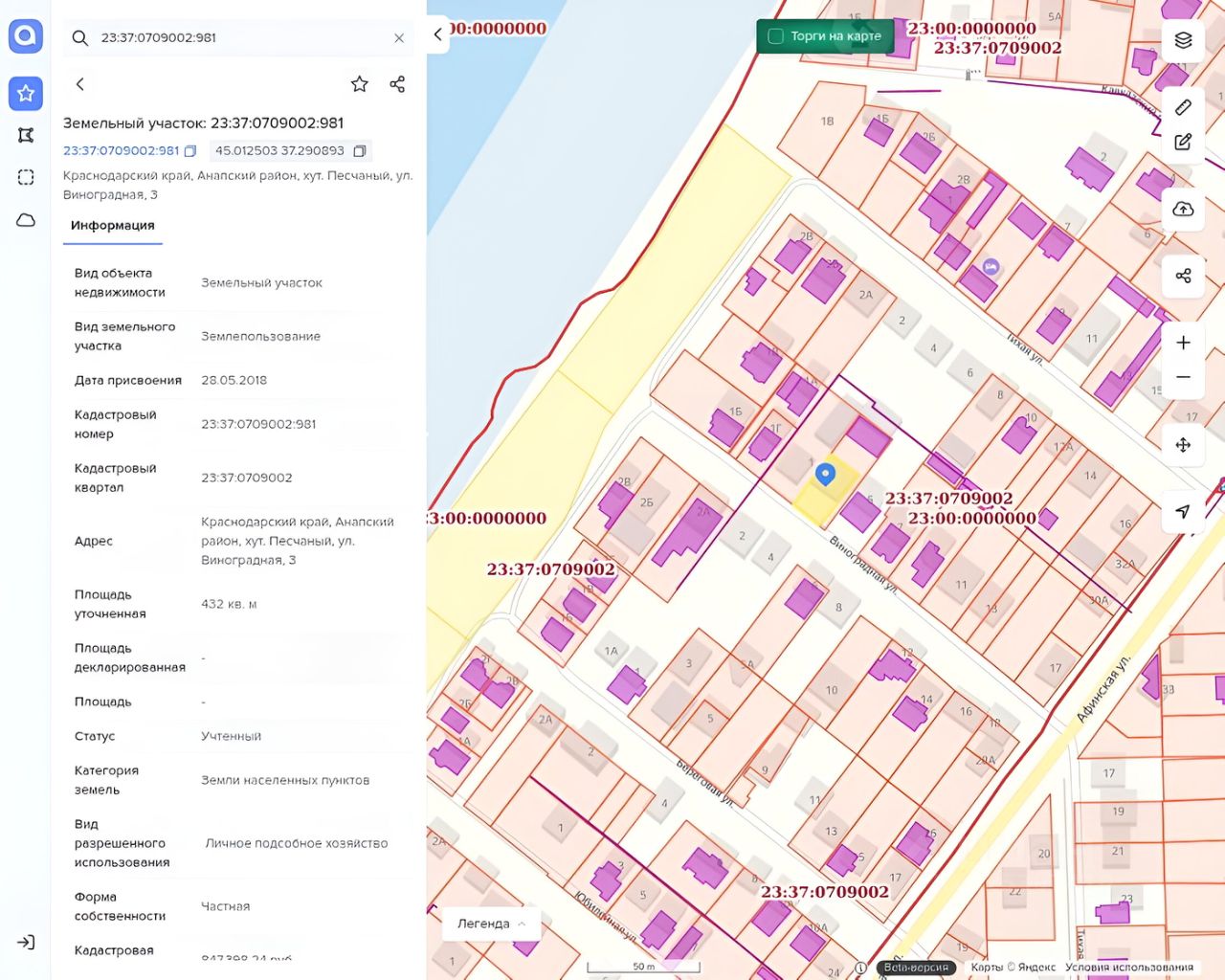
Task: Share this parcel from info panel
Action: point(397,84)
